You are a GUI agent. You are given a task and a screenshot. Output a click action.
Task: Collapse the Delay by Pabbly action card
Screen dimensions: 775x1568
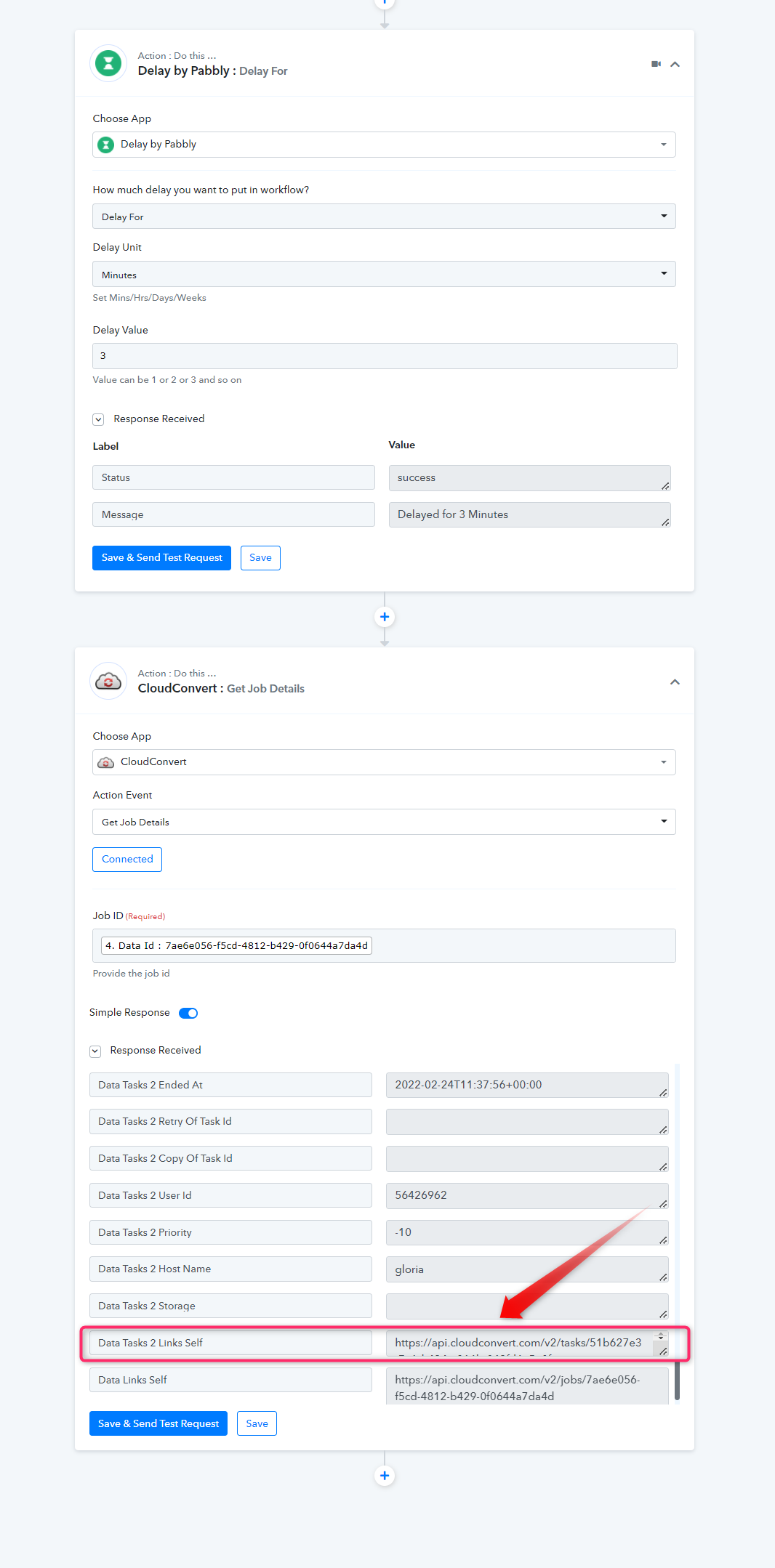click(x=675, y=64)
